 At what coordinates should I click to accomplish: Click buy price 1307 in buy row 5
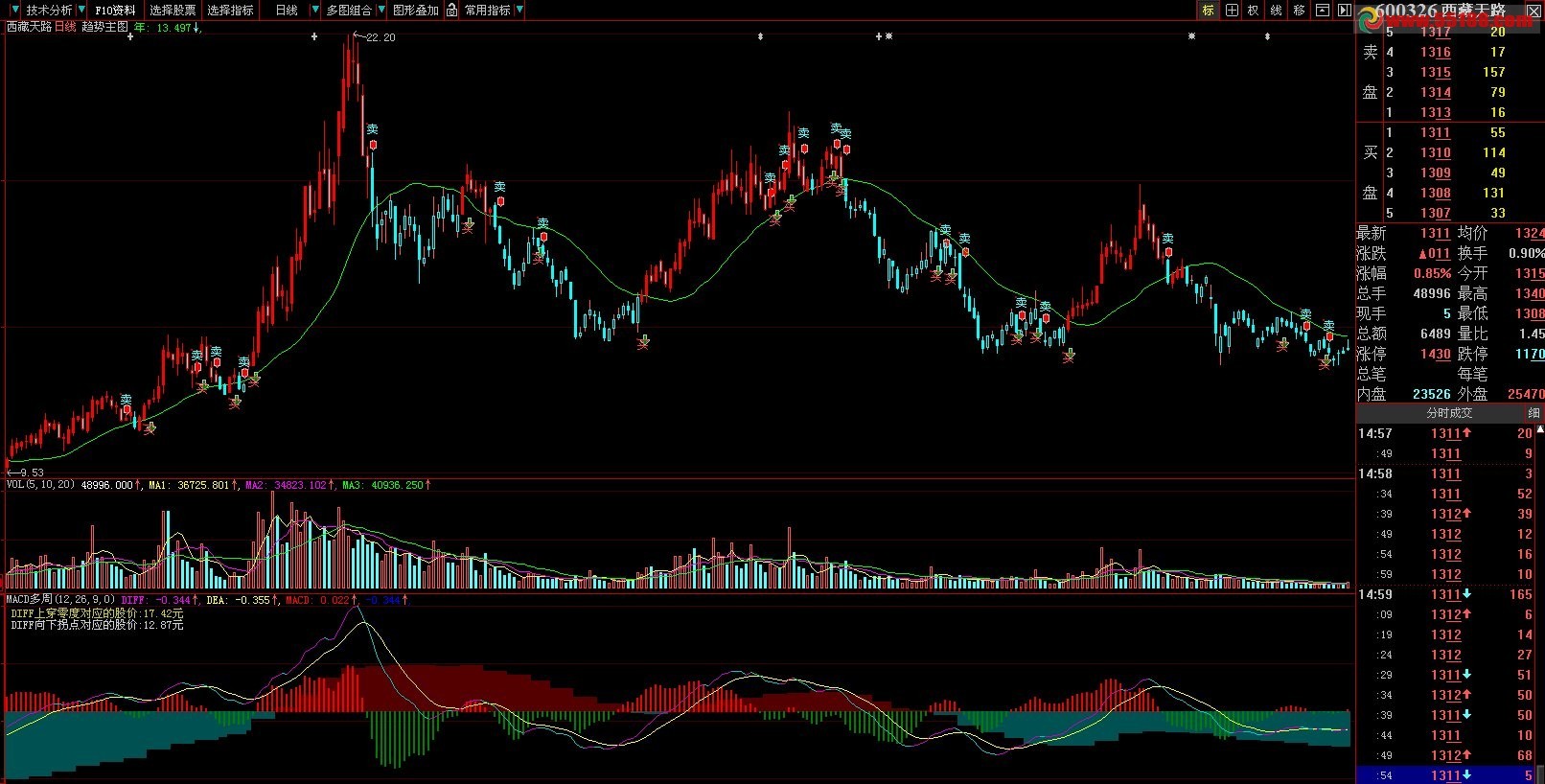1436,213
